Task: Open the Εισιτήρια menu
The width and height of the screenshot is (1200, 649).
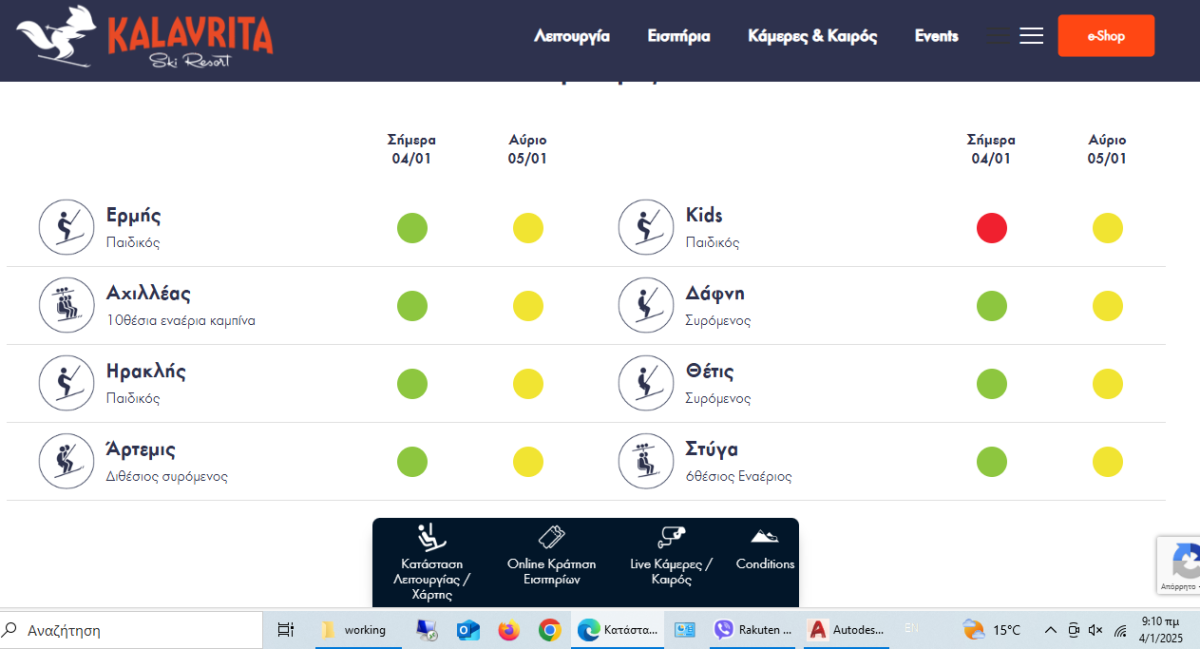Action: coord(678,36)
